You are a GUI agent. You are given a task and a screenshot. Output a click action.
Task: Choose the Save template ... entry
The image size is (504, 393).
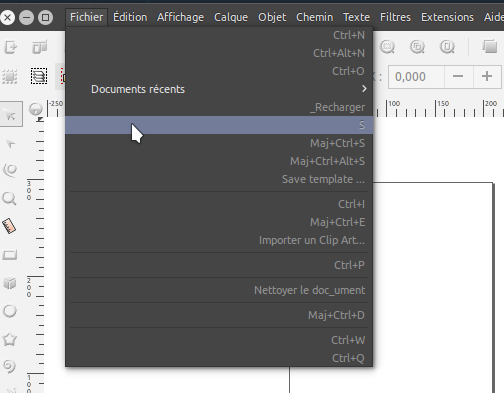click(x=219, y=179)
